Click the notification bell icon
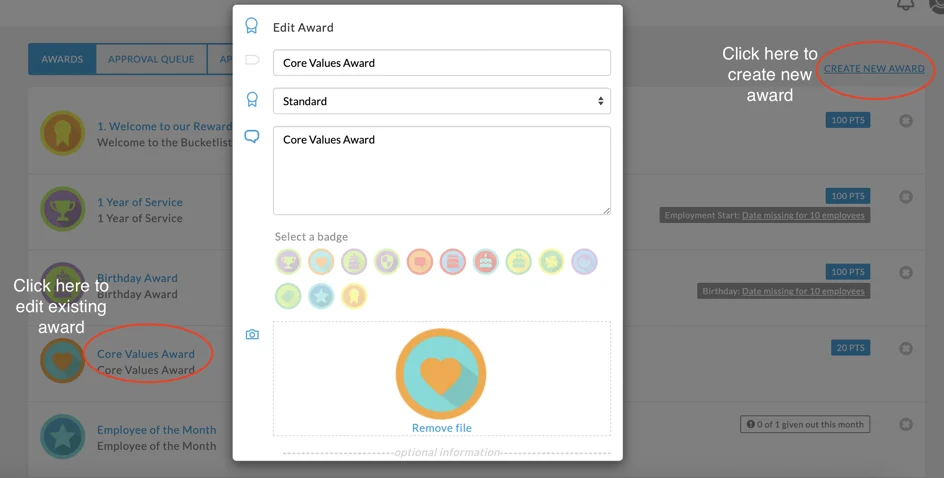The width and height of the screenshot is (944, 478). [x=905, y=5]
